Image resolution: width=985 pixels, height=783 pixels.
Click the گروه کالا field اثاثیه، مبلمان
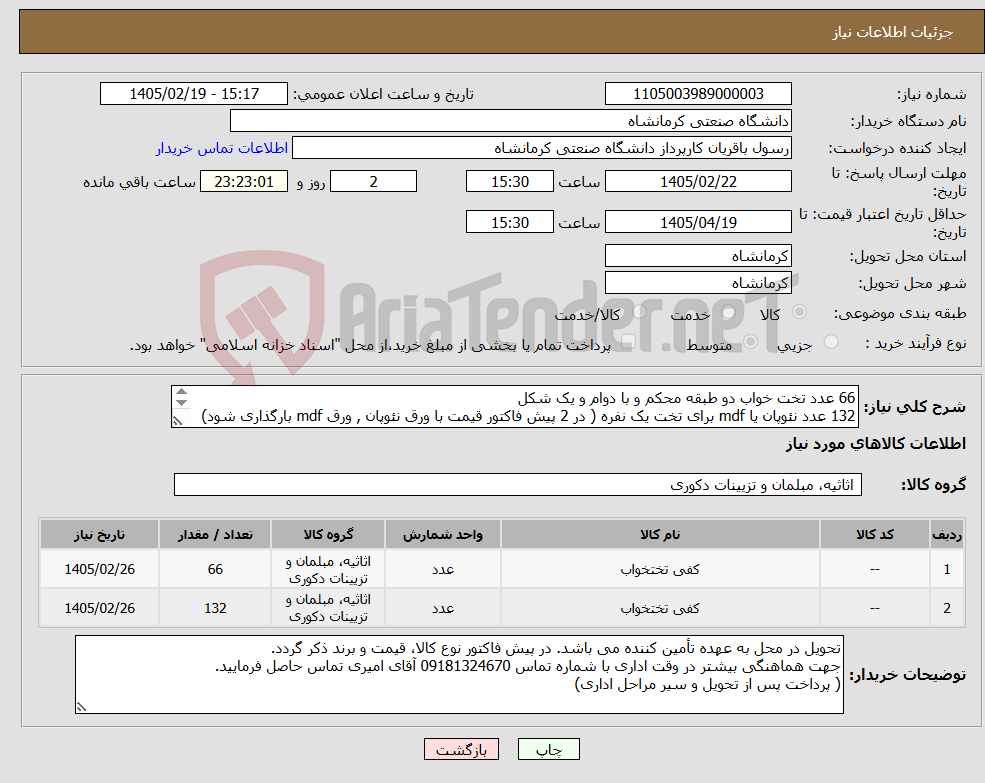518,485
